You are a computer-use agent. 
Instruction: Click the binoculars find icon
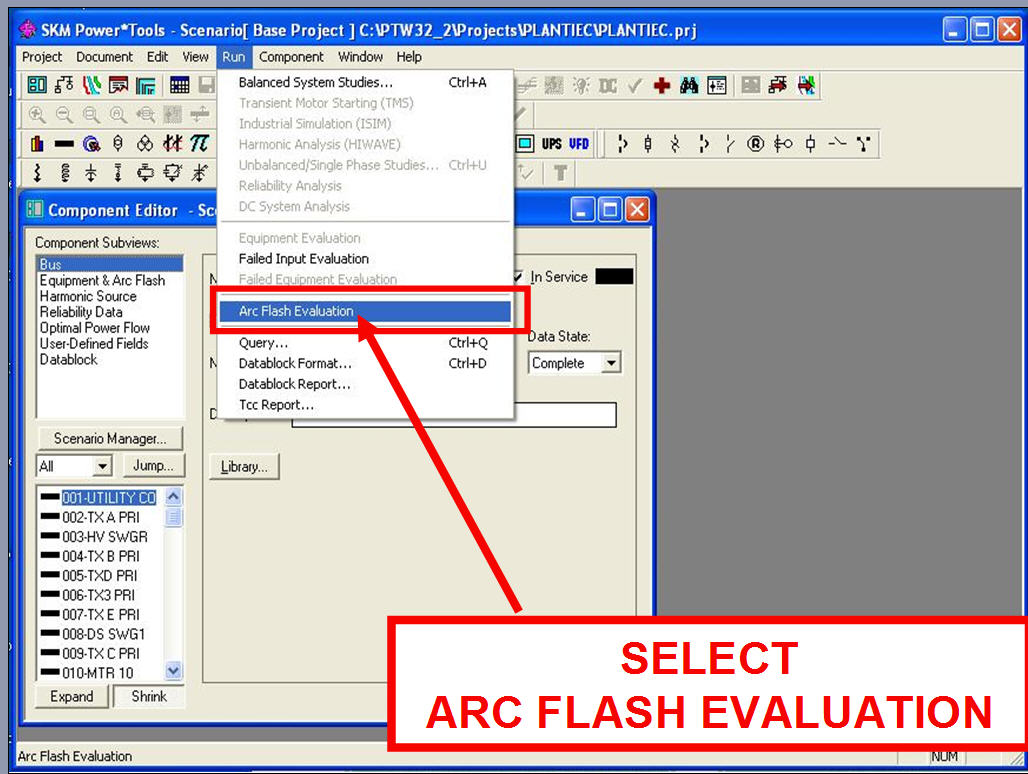689,86
